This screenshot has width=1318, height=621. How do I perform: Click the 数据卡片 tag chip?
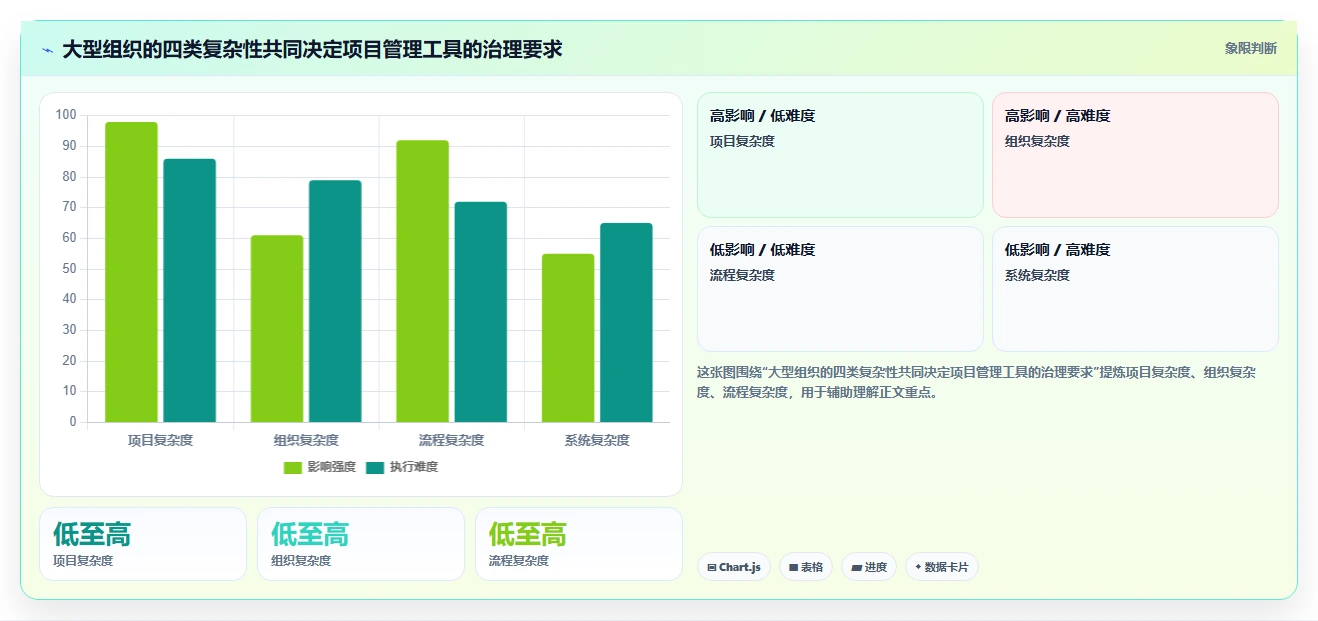942,567
